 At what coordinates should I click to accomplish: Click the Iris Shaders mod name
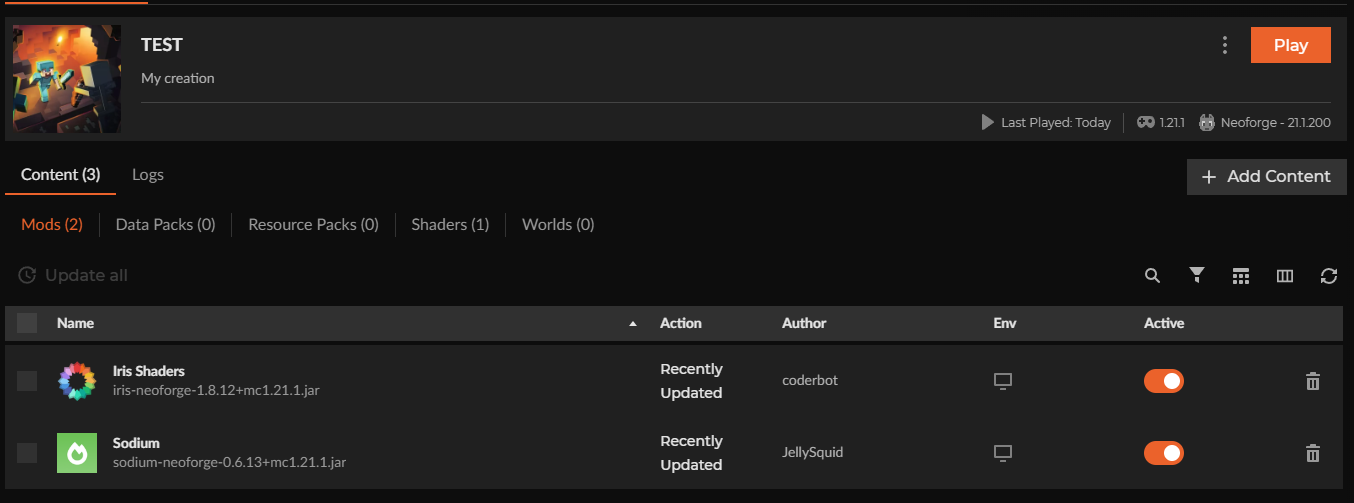coord(149,371)
